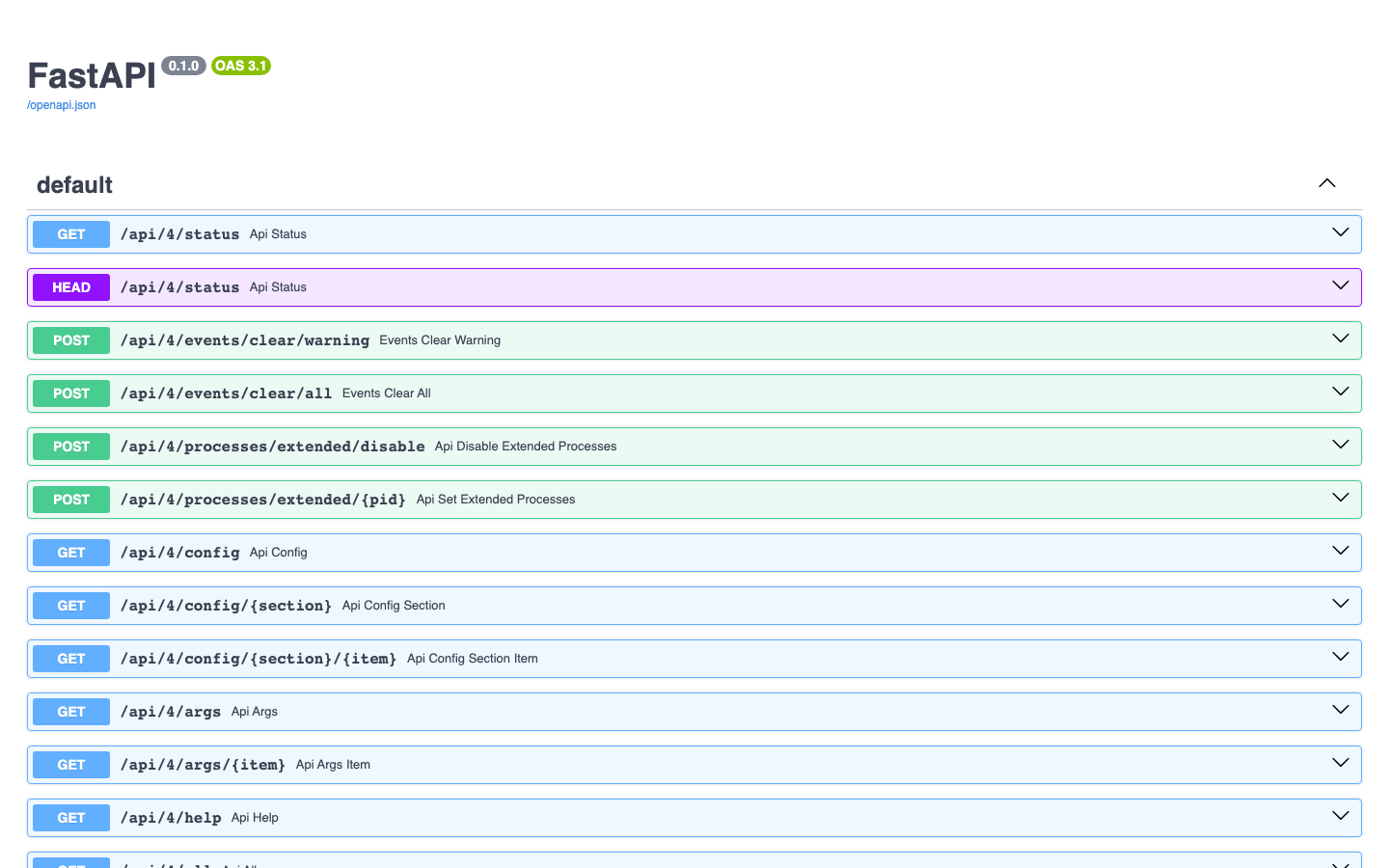Click the green OAS 3.1 badge

point(241,66)
